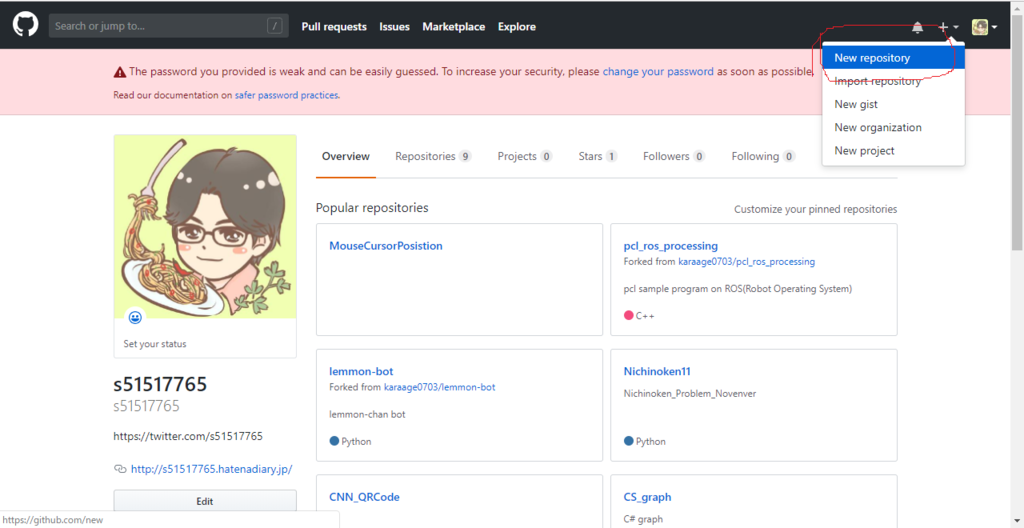Open Issues in the top nav
This screenshot has width=1024, height=528.
(394, 27)
